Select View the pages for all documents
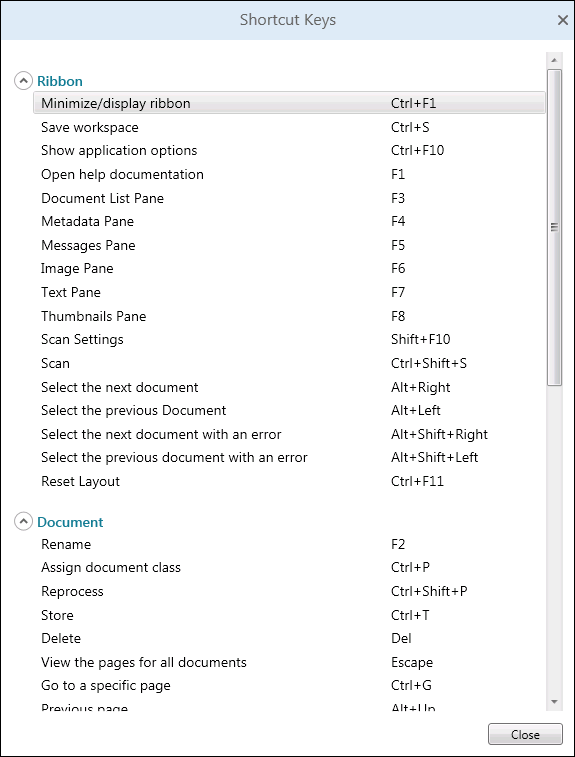The image size is (575, 757). pos(289,662)
